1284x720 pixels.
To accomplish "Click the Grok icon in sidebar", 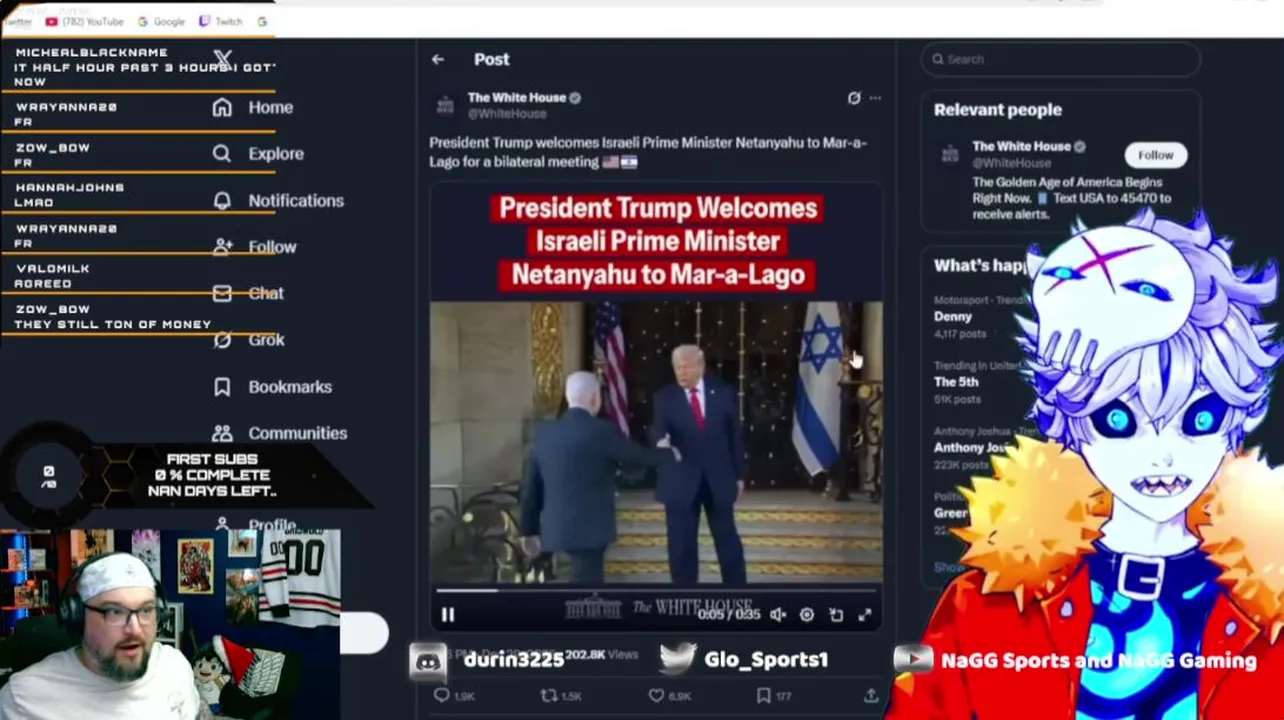I will click(222, 340).
